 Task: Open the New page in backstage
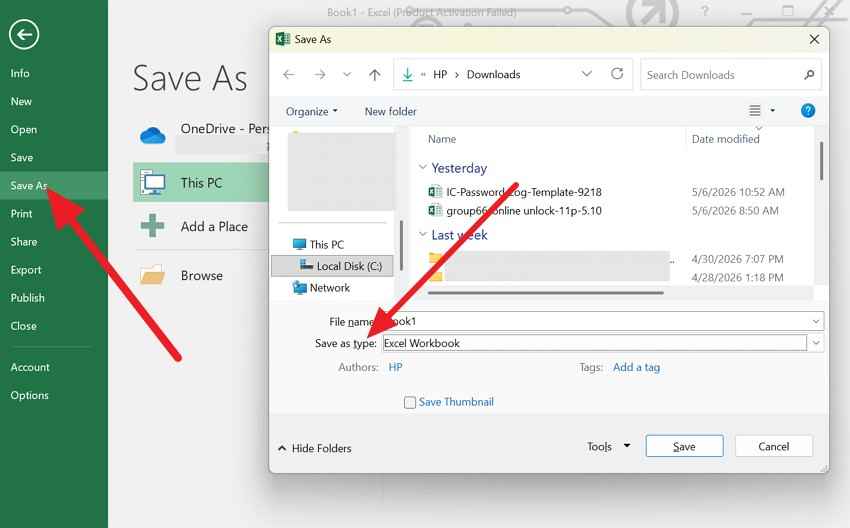click(x=21, y=101)
